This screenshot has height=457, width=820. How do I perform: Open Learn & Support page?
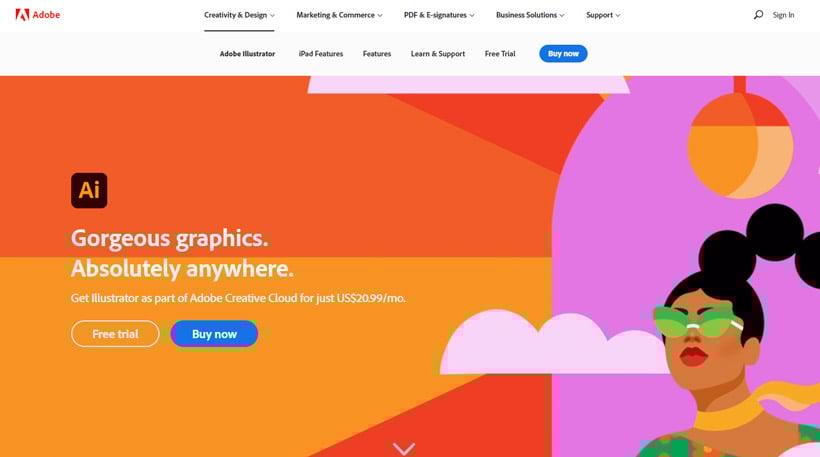tap(438, 54)
